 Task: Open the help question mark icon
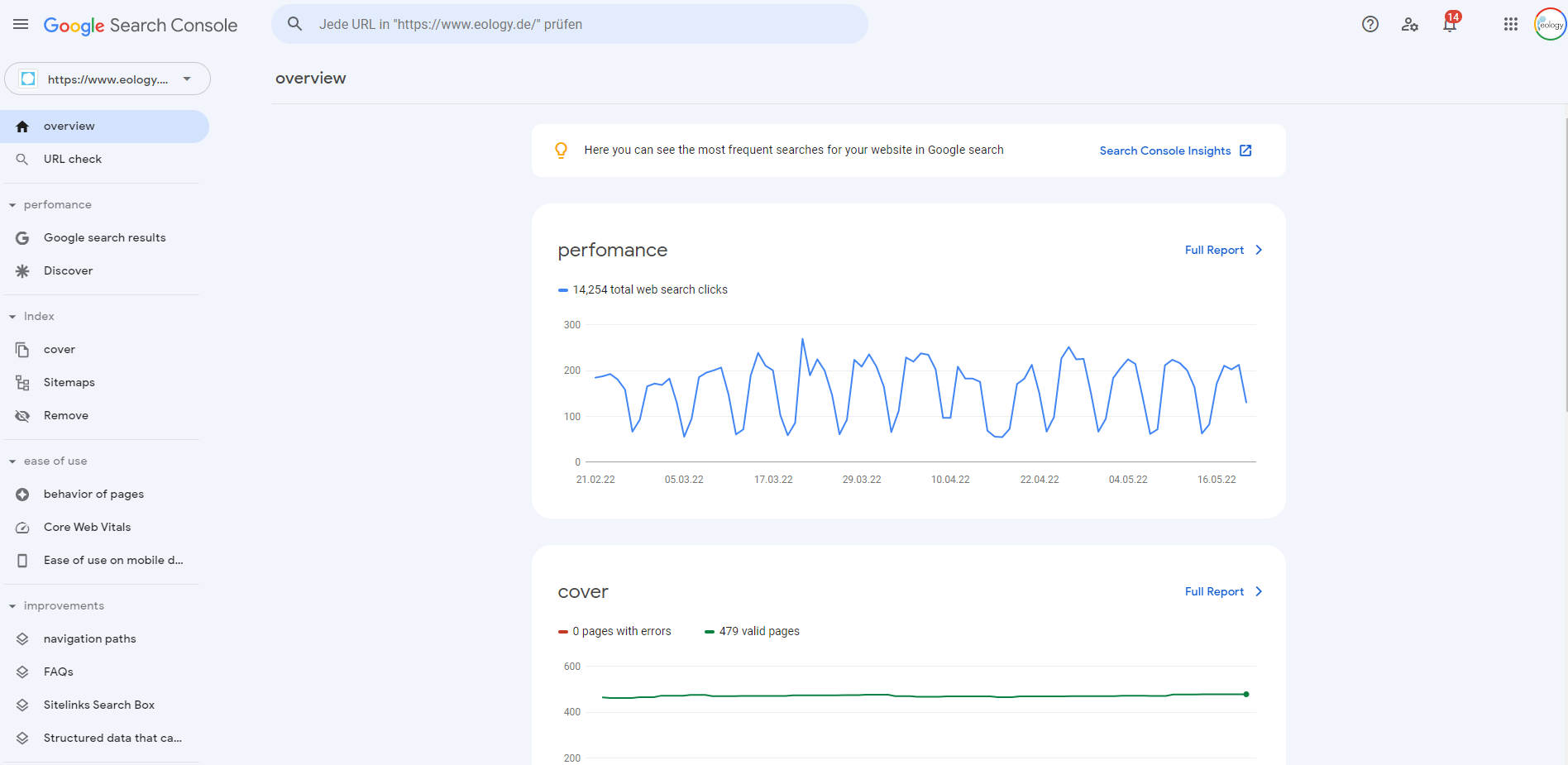coord(1370,25)
